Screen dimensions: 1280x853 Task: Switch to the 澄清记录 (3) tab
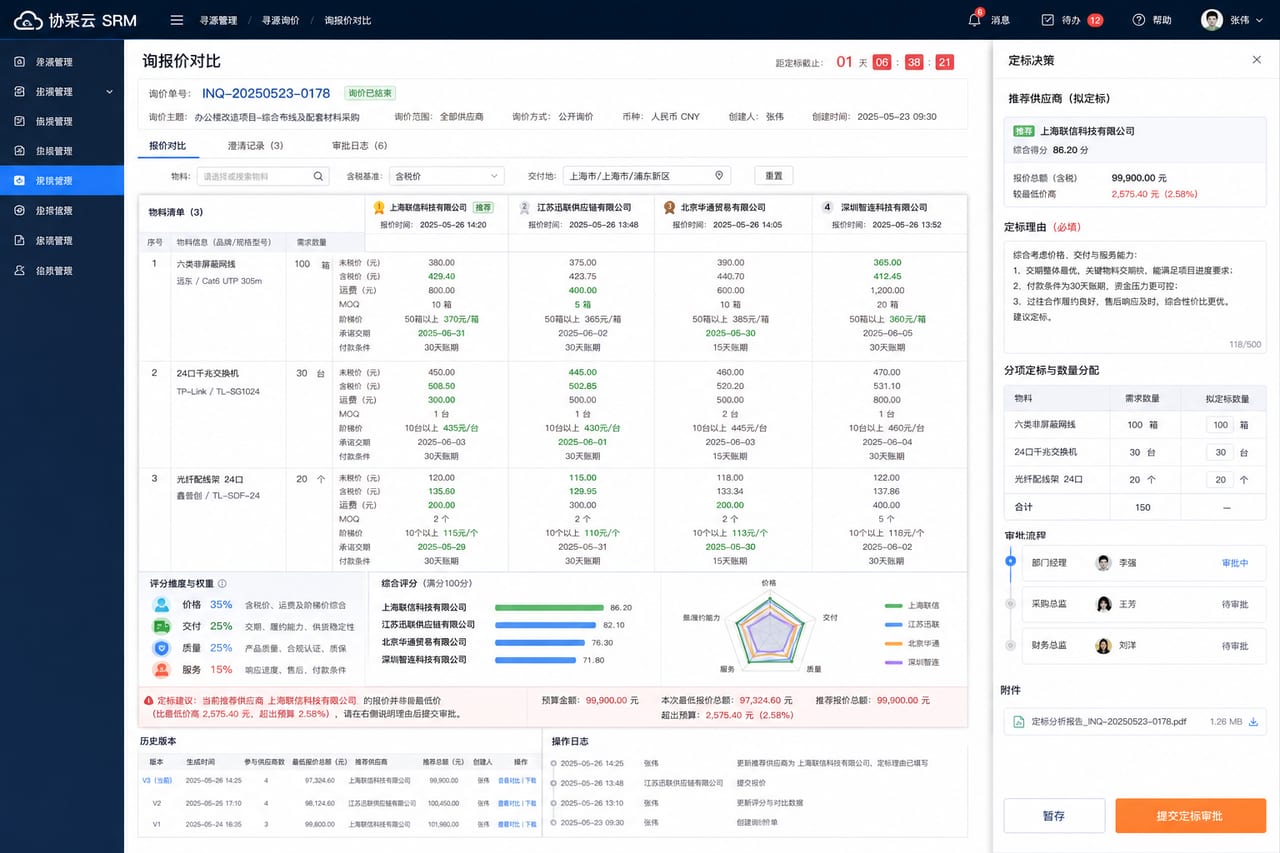pyautogui.click(x=255, y=146)
